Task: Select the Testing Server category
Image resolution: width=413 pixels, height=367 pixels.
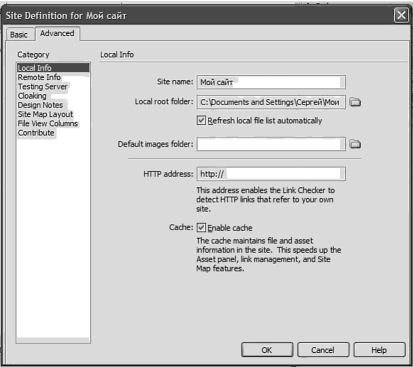Action: [x=53, y=86]
